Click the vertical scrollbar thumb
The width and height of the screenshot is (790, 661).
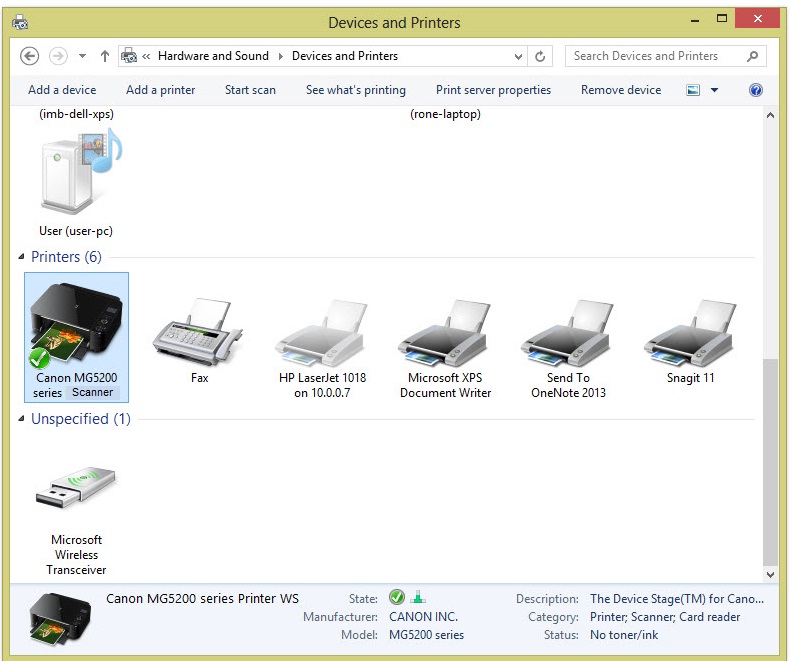pos(769,460)
